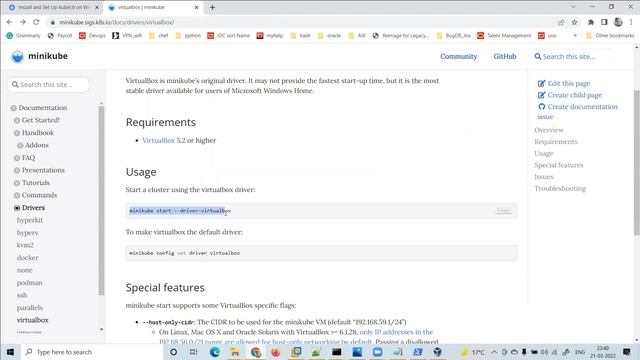Click the share page icon in address bar
The height and width of the screenshot is (360, 640).
pyautogui.click(x=561, y=22)
